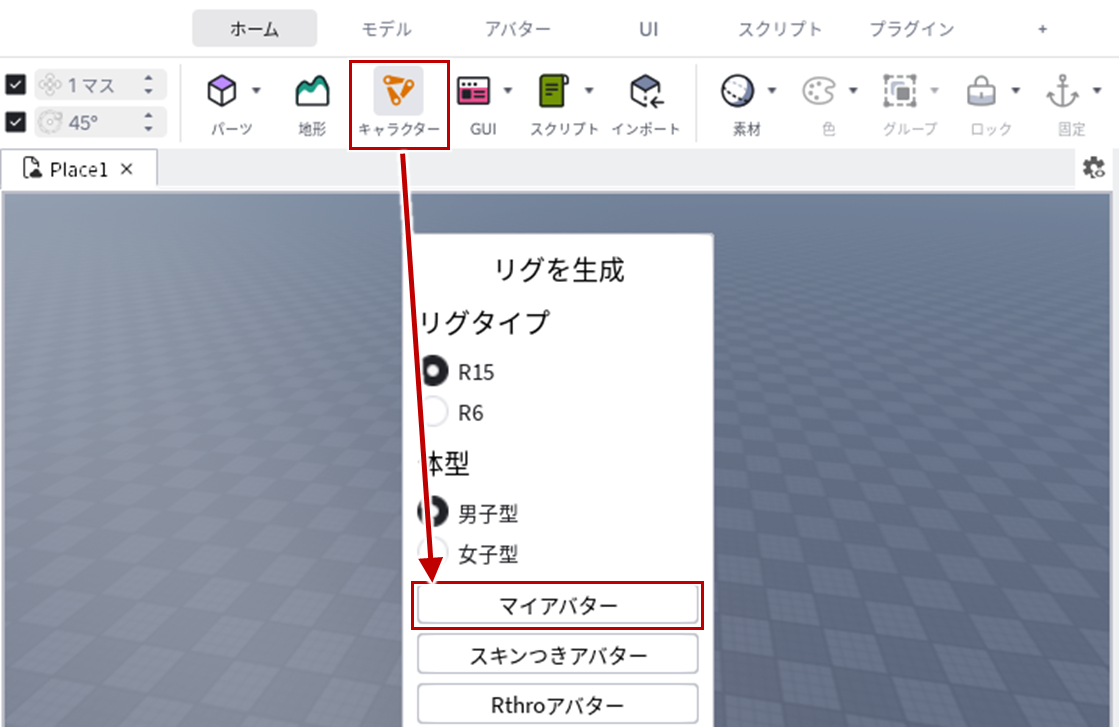Switch to the UI tab
The image size is (1119, 727).
point(648,29)
